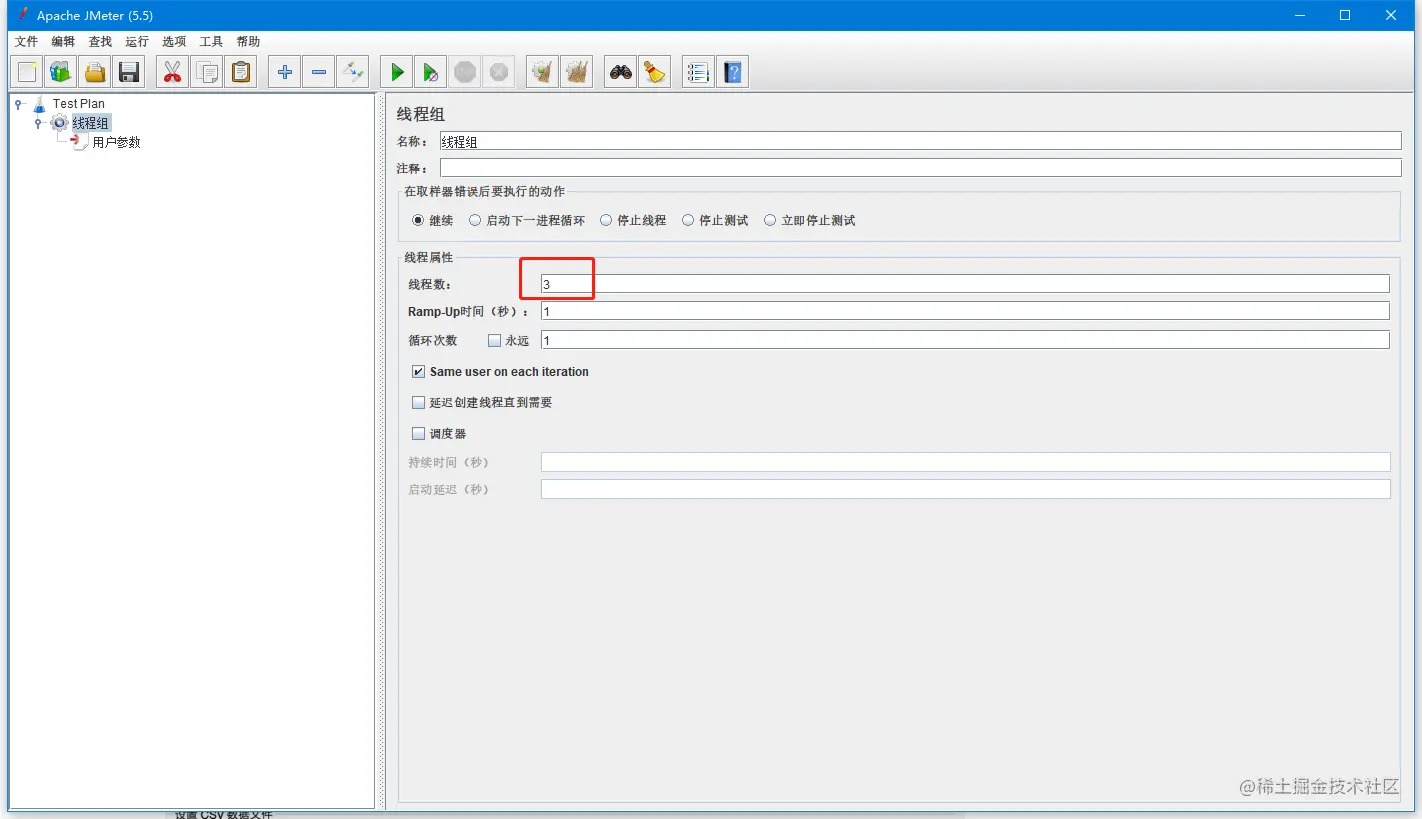Select the 继续 radio button
The image size is (1422, 819).
[418, 220]
